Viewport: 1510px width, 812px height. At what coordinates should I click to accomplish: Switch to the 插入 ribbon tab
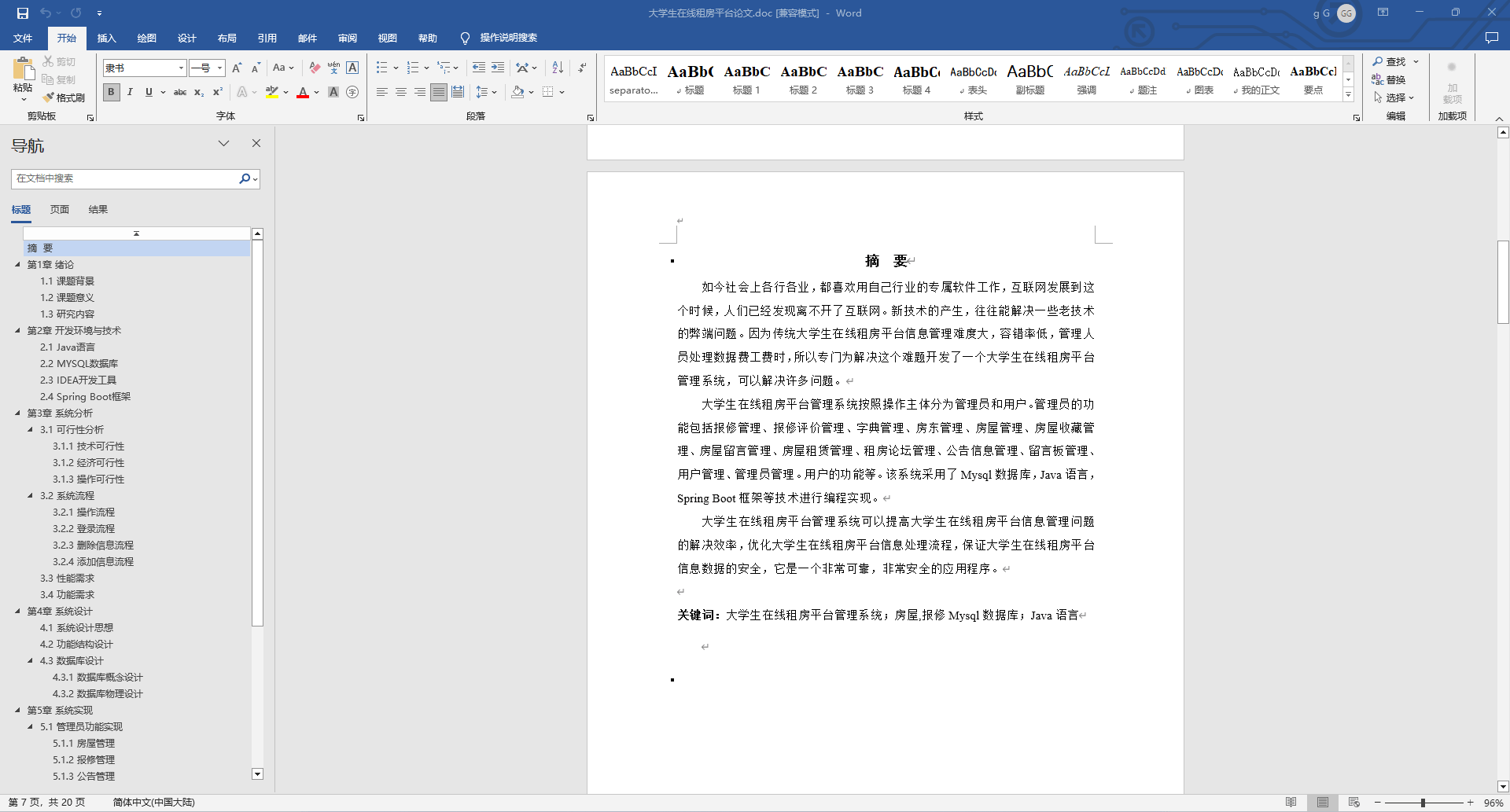[106, 38]
